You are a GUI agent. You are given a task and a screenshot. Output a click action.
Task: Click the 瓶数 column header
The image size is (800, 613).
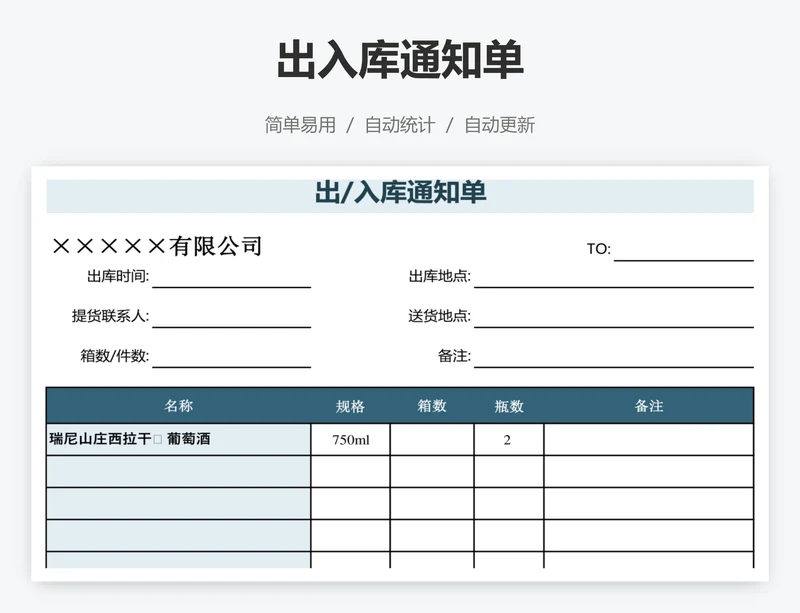point(509,406)
